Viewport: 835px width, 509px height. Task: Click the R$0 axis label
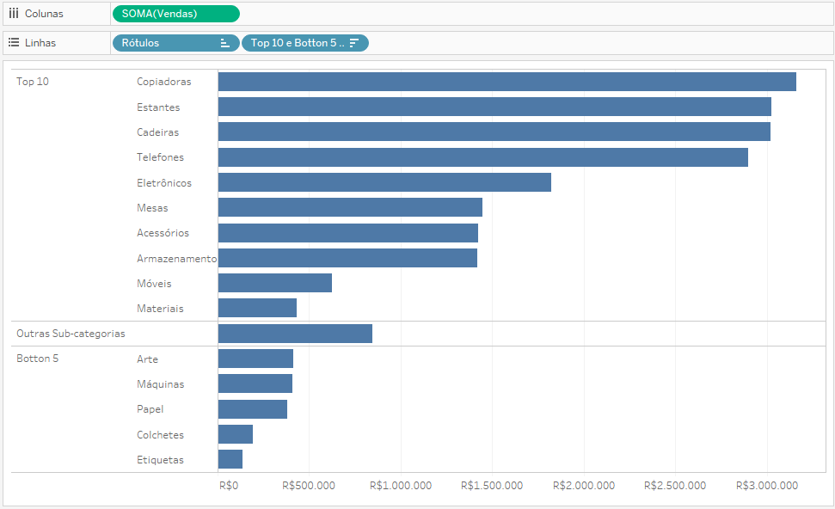click(228, 485)
